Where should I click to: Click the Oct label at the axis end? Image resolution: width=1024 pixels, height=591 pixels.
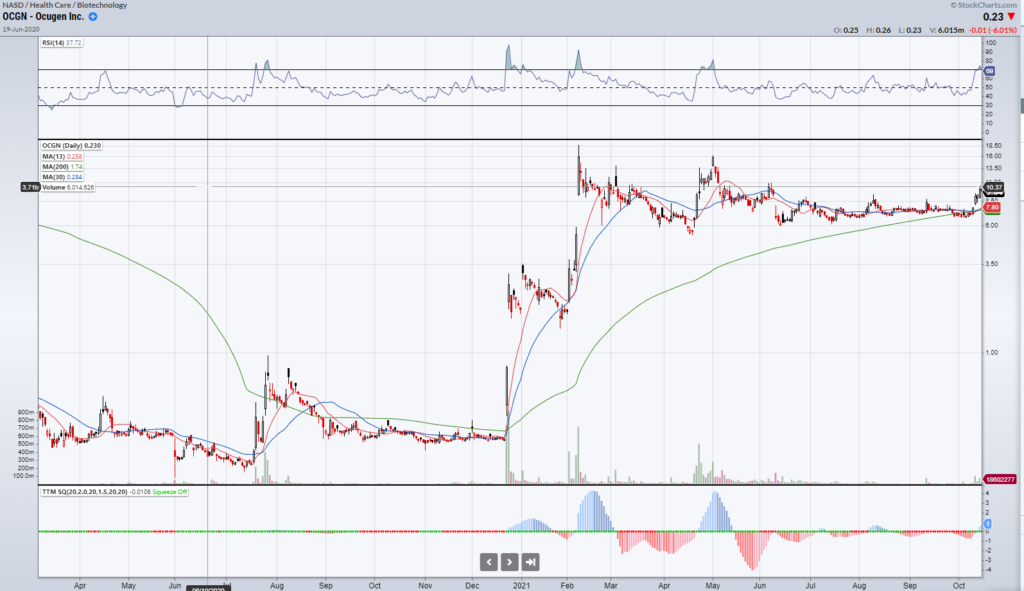(959, 586)
